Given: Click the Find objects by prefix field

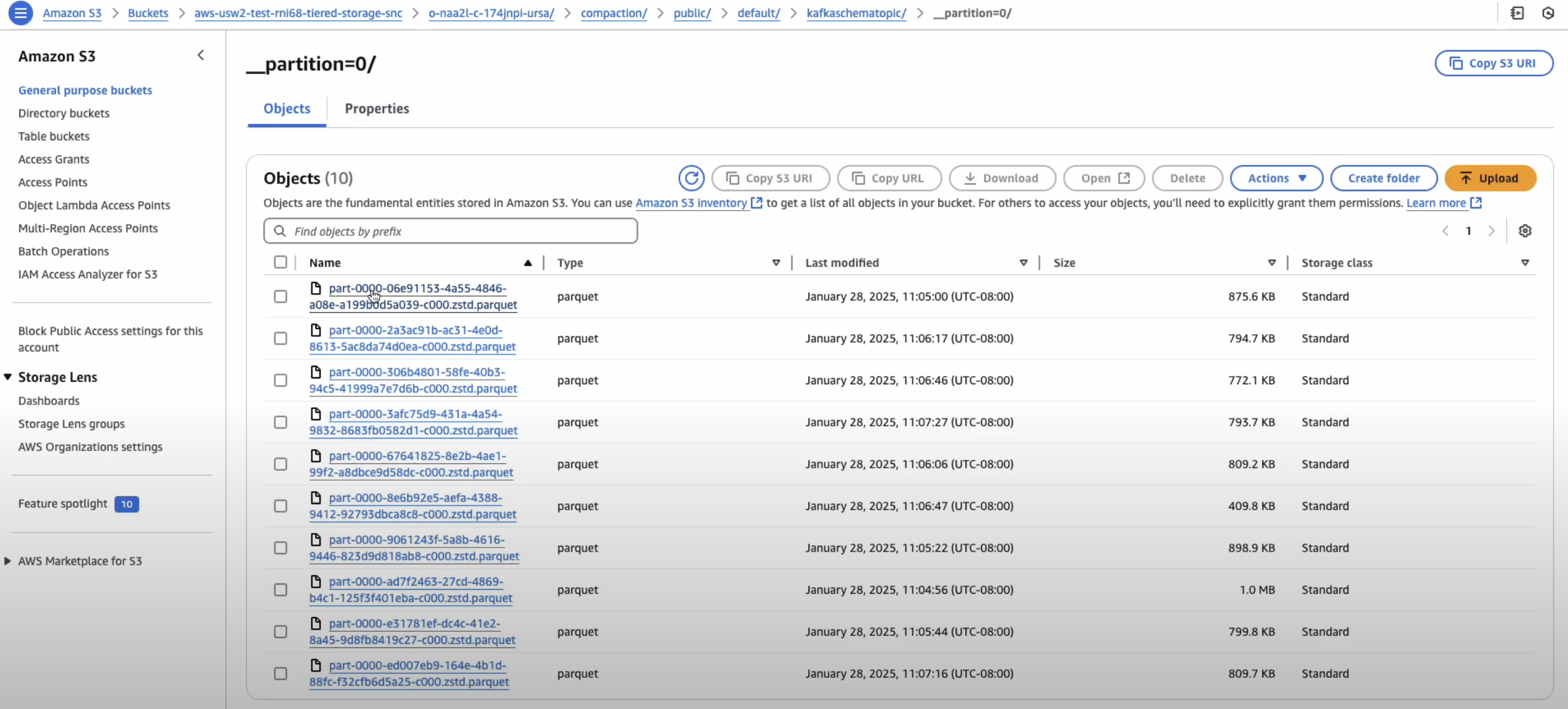Looking at the screenshot, I should [451, 231].
